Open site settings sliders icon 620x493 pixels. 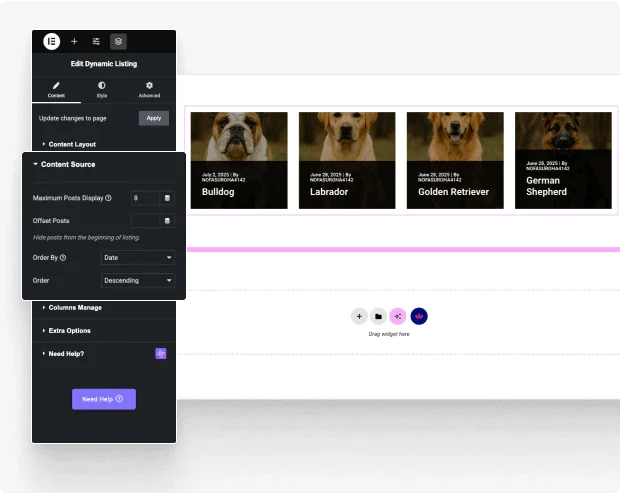[x=96, y=42]
